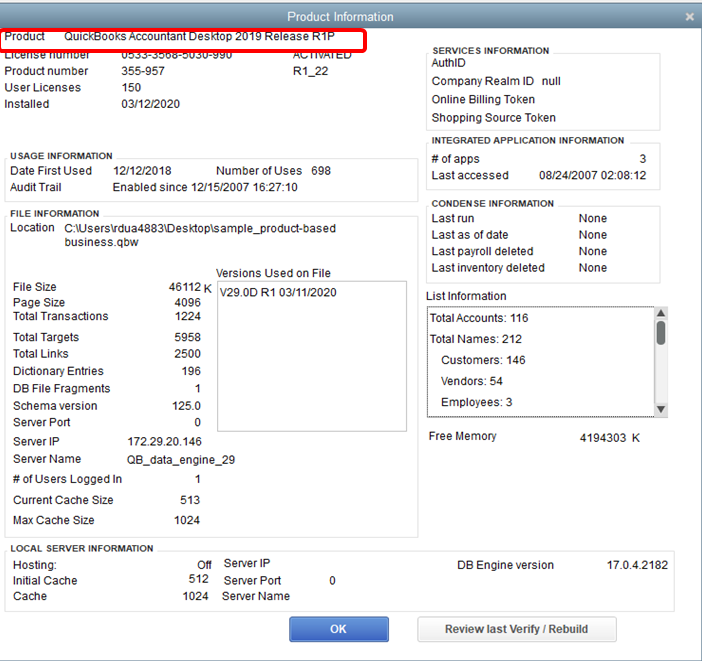Click Number of Uses value 698
The width and height of the screenshot is (702, 661).
(321, 171)
